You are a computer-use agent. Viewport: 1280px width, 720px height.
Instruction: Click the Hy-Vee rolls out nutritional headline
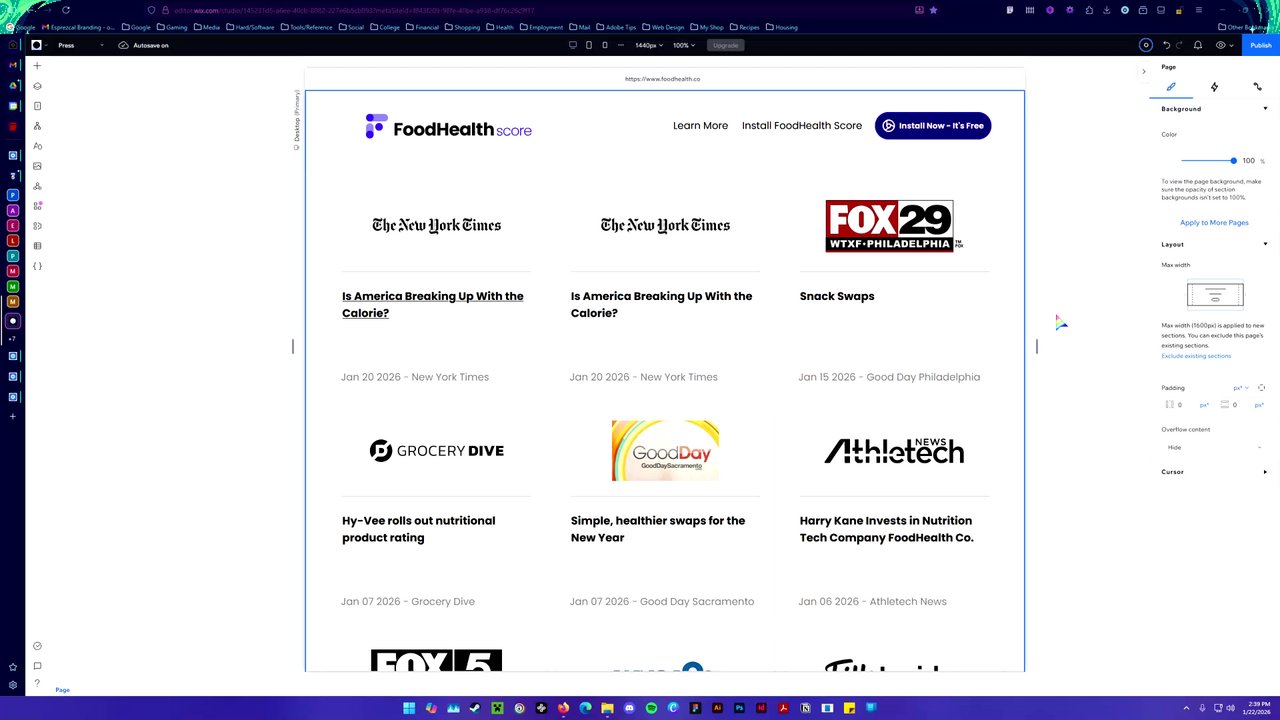(418, 529)
